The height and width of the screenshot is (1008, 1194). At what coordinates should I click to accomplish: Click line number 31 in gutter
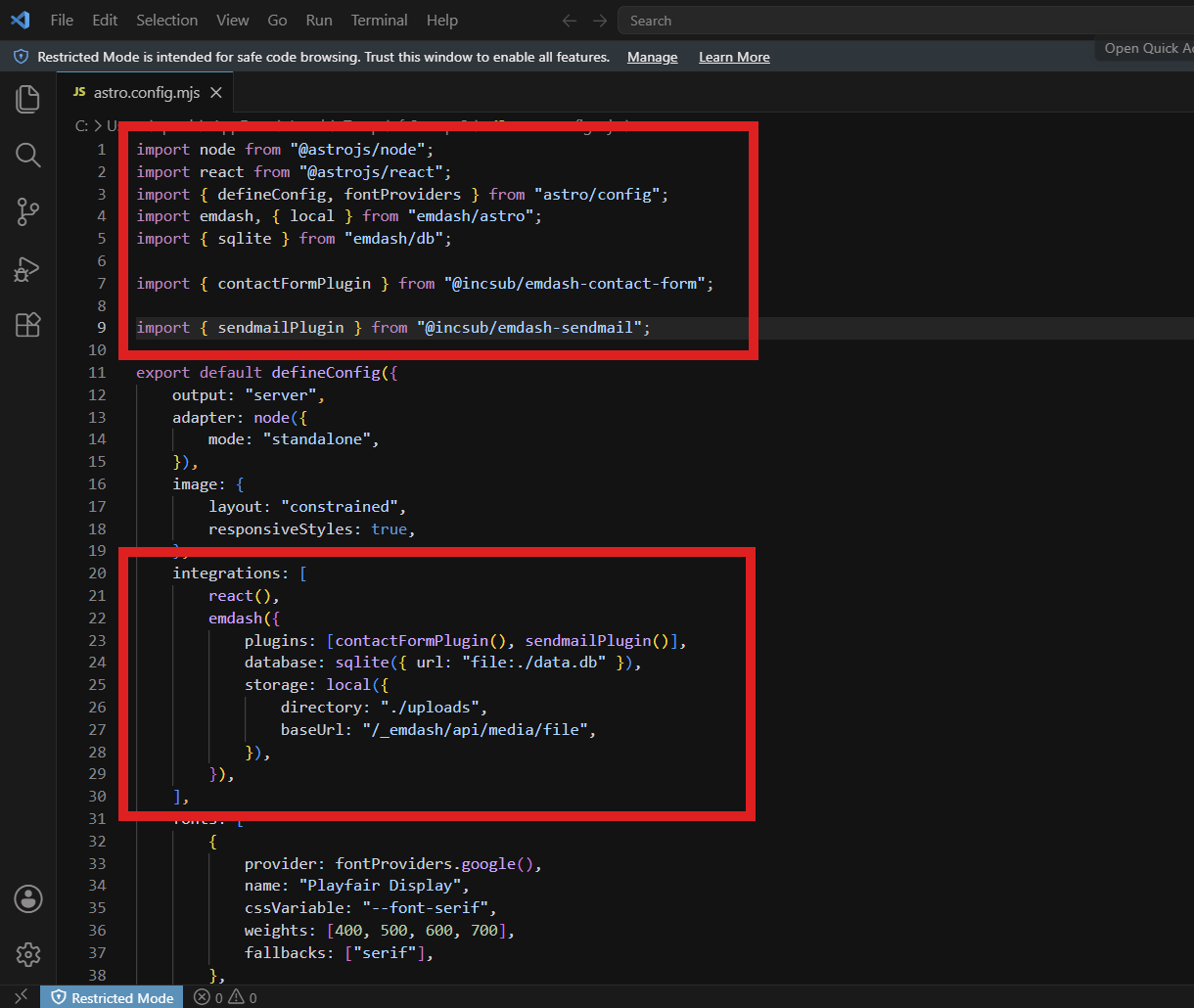(96, 819)
